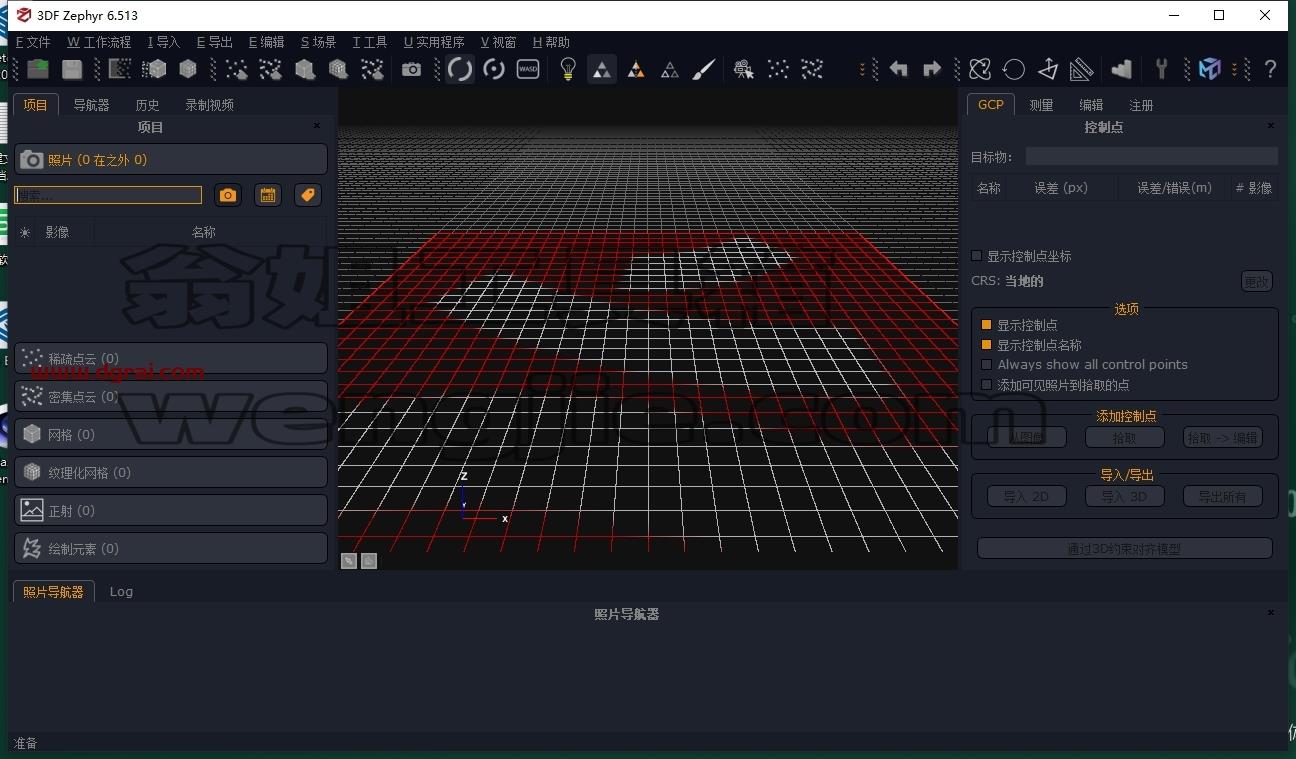Expand the 网格 (0) section
Screen dimensions: 1296x759
click(171, 434)
